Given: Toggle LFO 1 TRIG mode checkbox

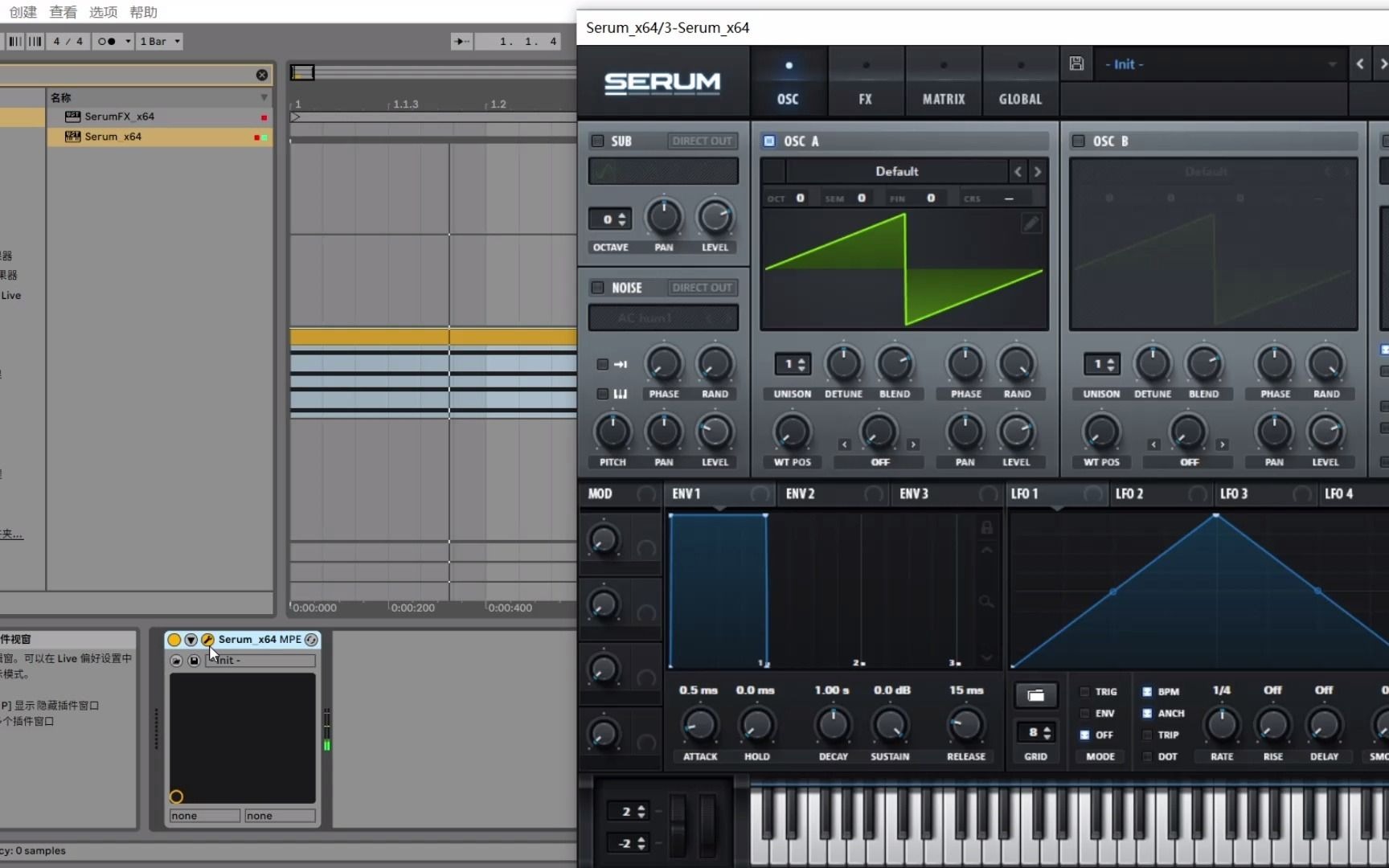Looking at the screenshot, I should 1084,691.
